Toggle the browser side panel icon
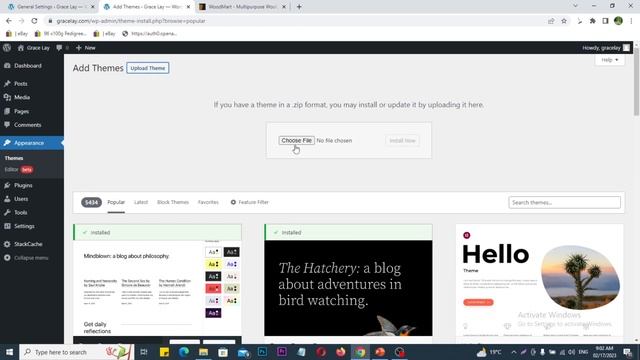This screenshot has width=640, height=360. (x=605, y=21)
